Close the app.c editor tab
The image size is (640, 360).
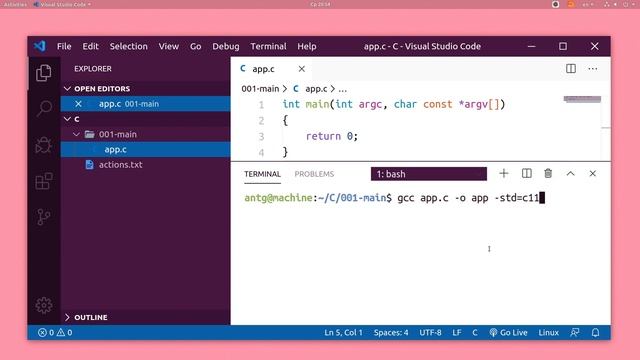(x=302, y=69)
